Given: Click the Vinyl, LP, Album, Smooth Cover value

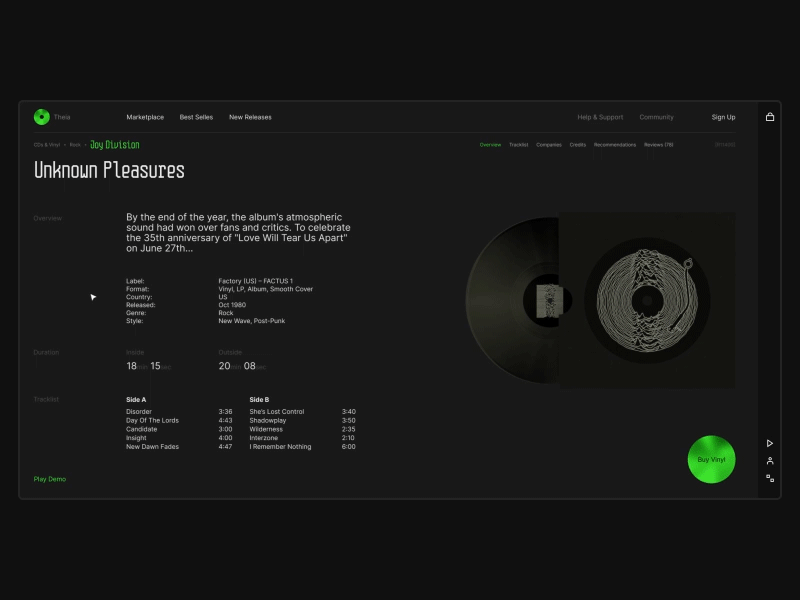Looking at the screenshot, I should [265, 289].
